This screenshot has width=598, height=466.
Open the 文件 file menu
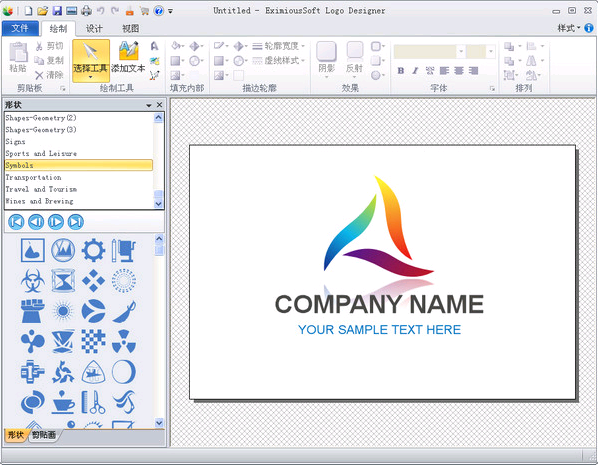tap(20, 28)
